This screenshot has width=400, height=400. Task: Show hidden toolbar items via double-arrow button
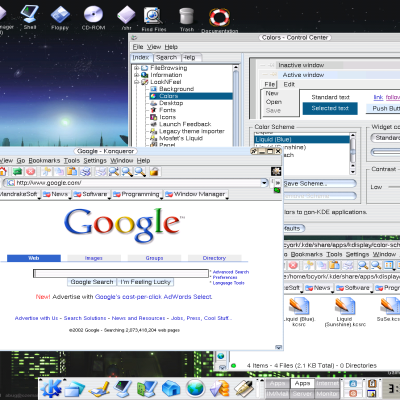coord(277,183)
